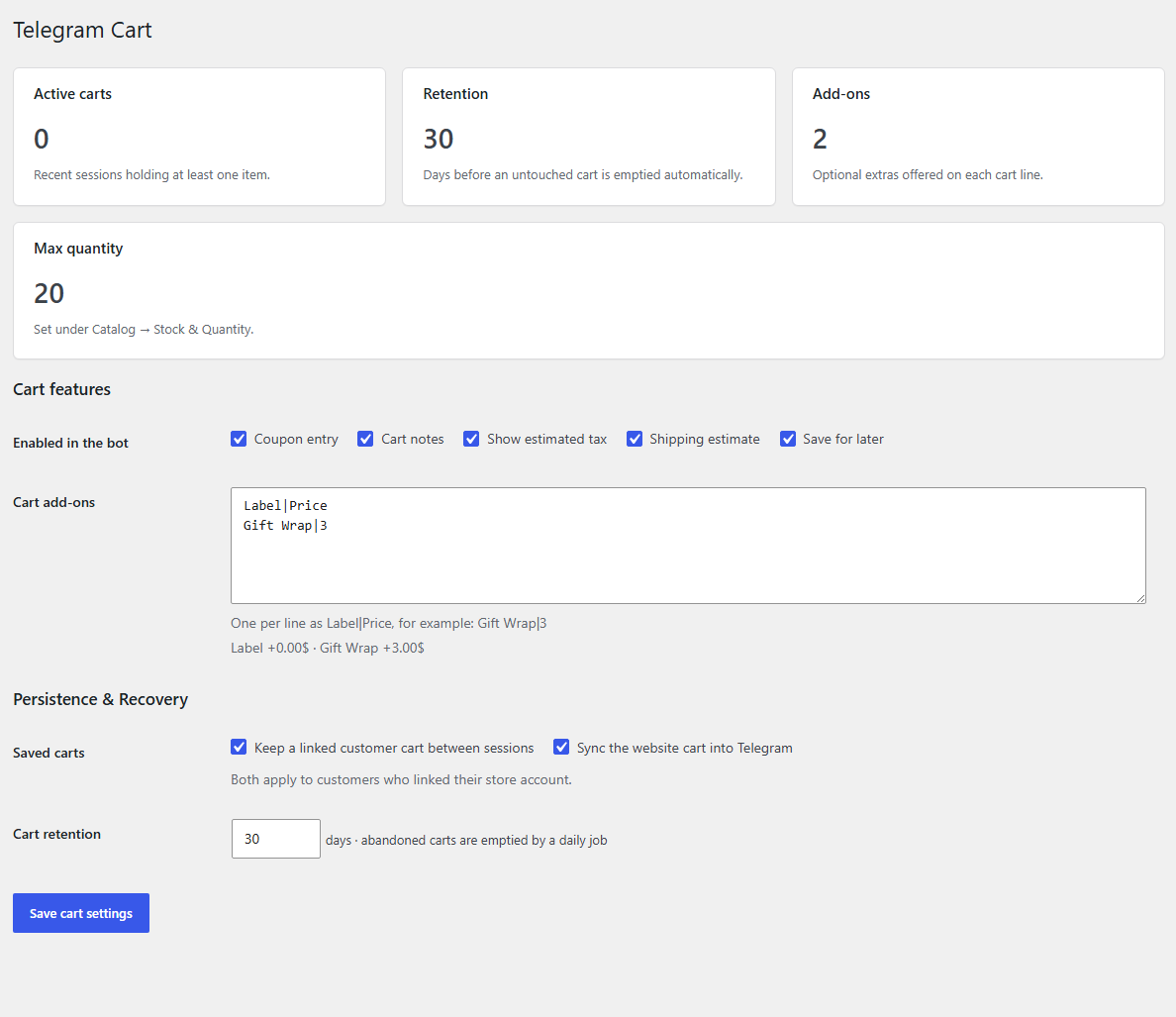
Task: Uncheck Save for later feature
Action: tap(788, 439)
